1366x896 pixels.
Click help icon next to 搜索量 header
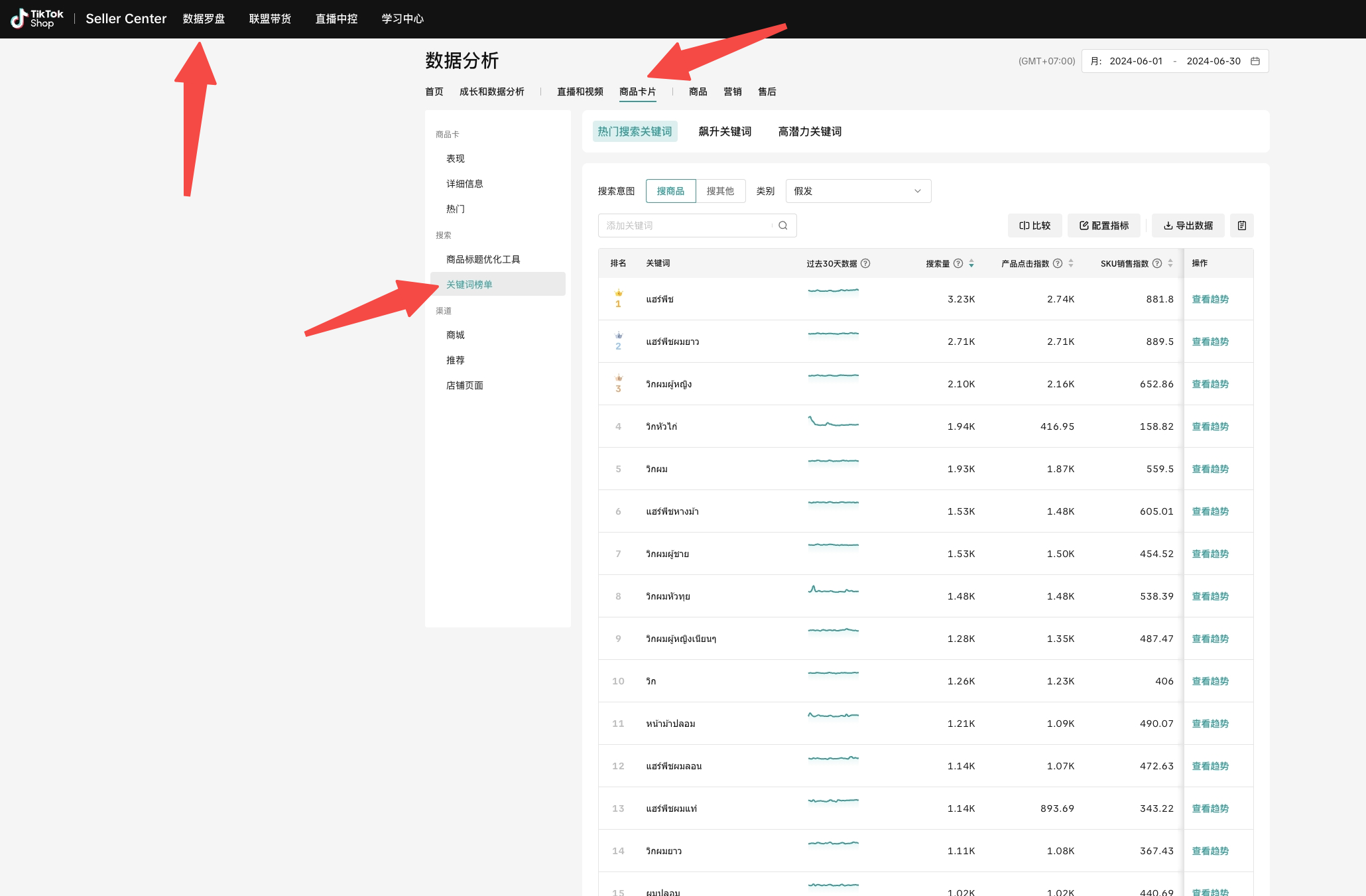[x=958, y=263]
